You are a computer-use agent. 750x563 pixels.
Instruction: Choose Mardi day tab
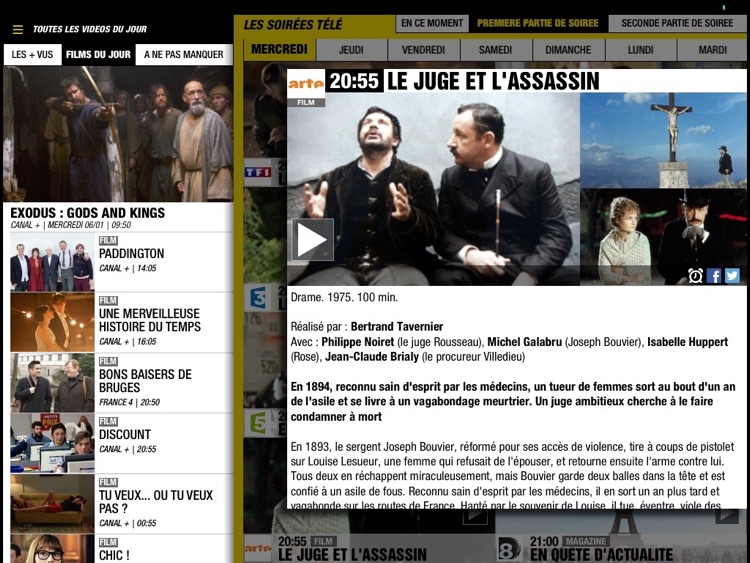pyautogui.click(x=712, y=50)
